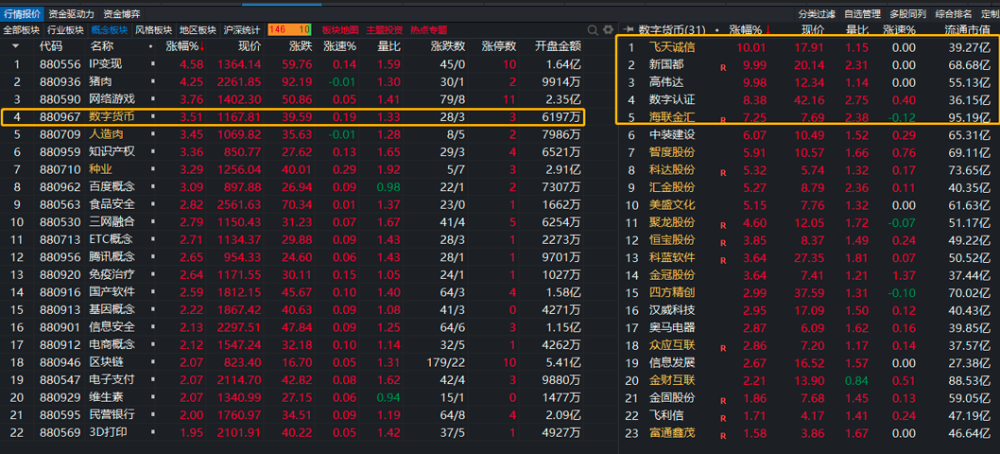Viewport: 1000px width, 454px height.
Task: Open 自选管理 from the top toolbar
Action: (862, 14)
